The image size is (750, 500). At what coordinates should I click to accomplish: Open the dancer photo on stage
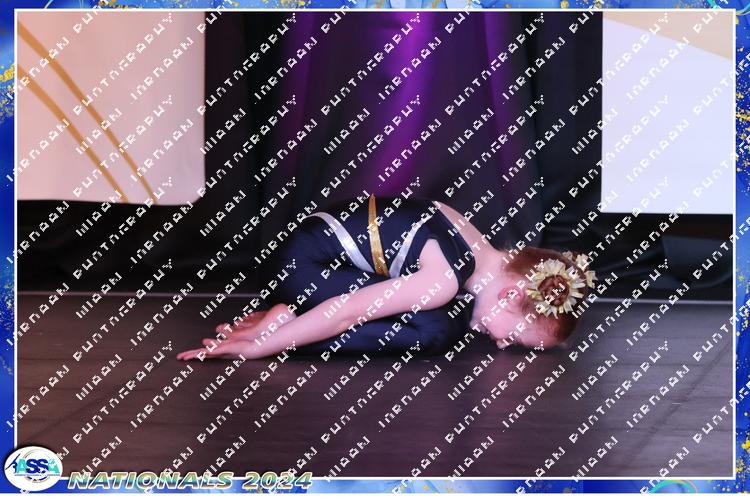375,244
